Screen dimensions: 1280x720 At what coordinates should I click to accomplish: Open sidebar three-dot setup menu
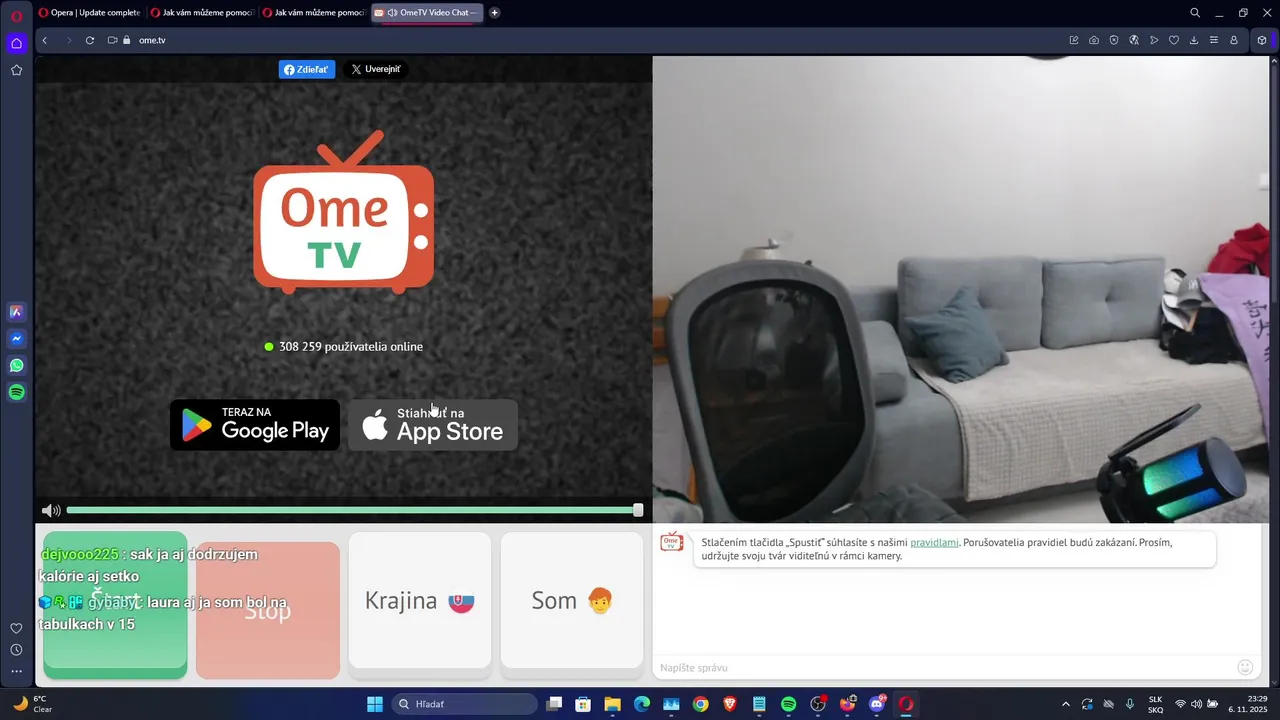click(16, 671)
